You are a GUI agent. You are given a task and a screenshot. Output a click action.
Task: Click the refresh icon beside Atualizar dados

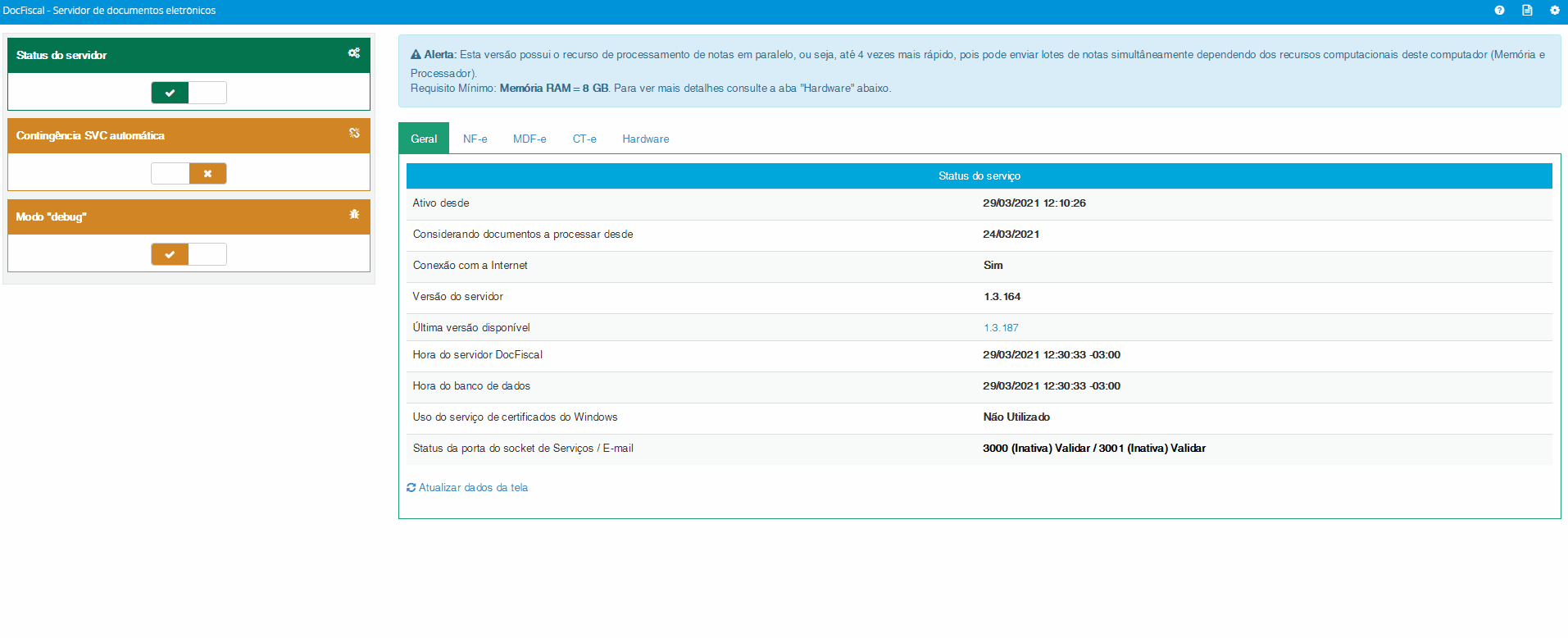coord(411,487)
